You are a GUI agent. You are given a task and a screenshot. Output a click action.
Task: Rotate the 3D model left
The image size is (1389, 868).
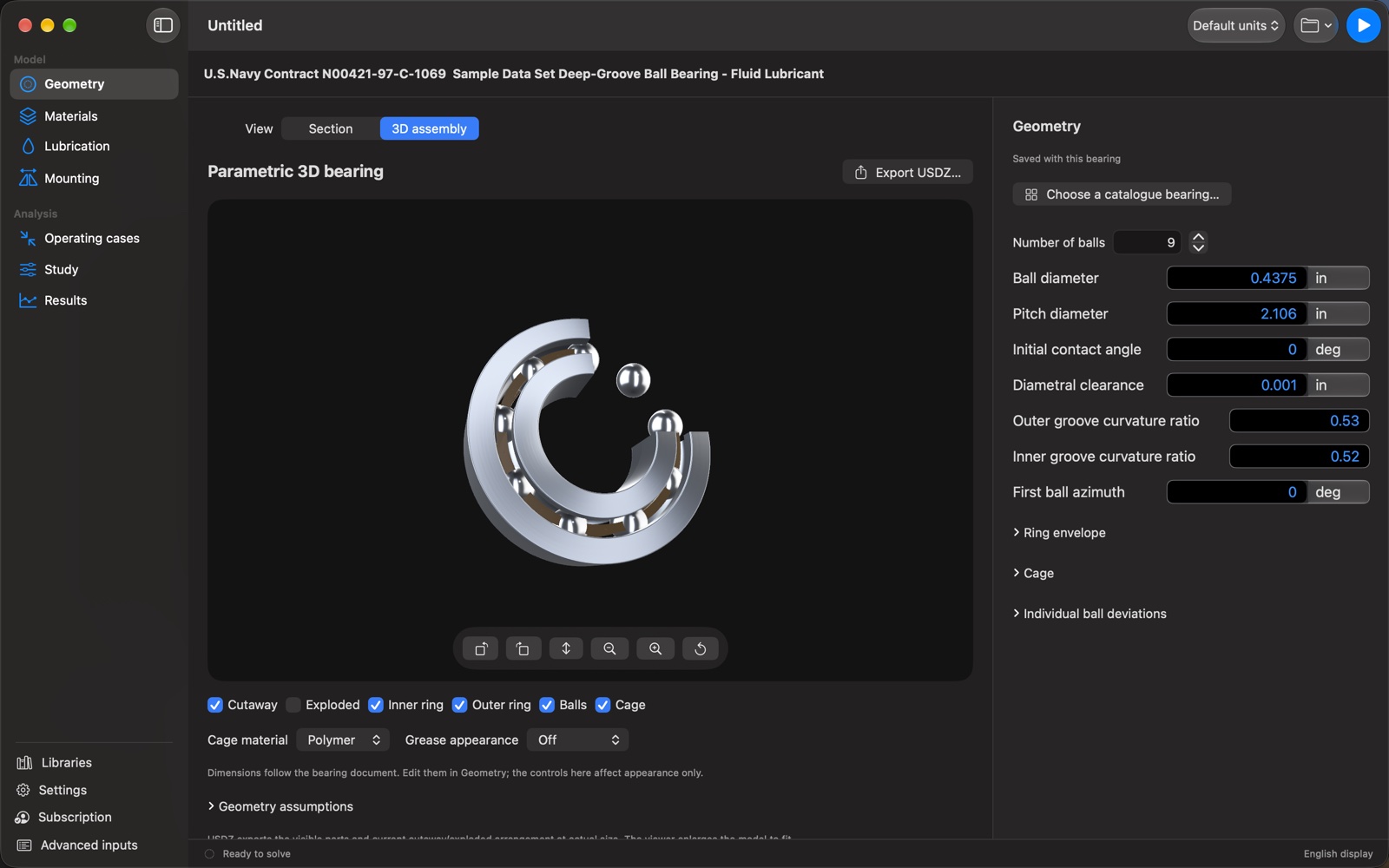click(481, 648)
